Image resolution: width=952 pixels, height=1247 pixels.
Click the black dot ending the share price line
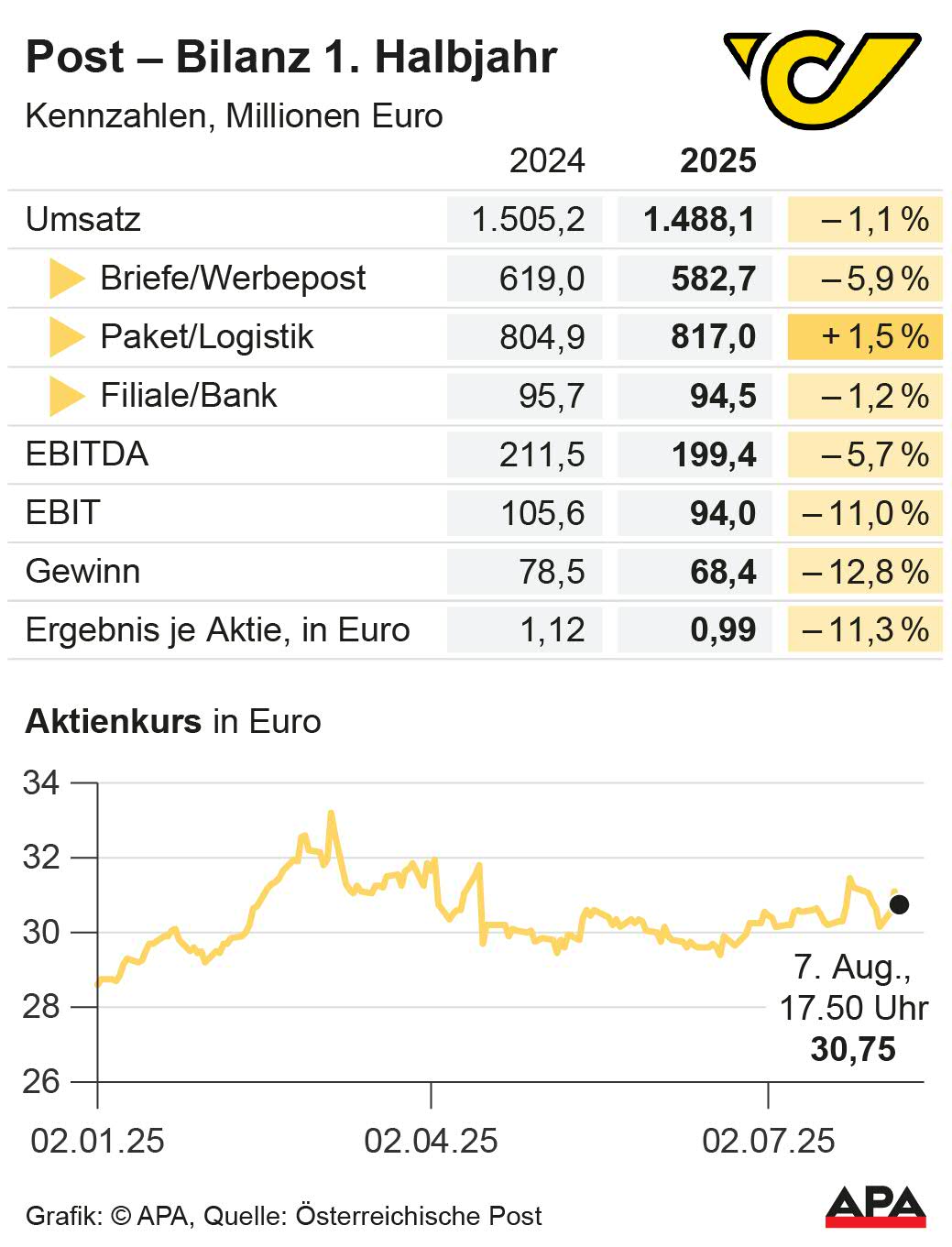coord(899,904)
